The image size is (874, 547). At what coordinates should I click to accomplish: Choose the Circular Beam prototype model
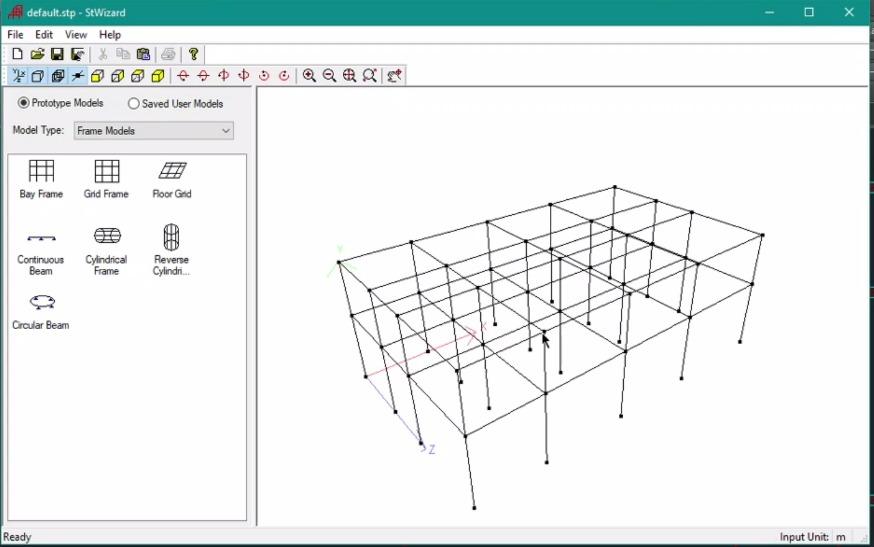pos(41,312)
